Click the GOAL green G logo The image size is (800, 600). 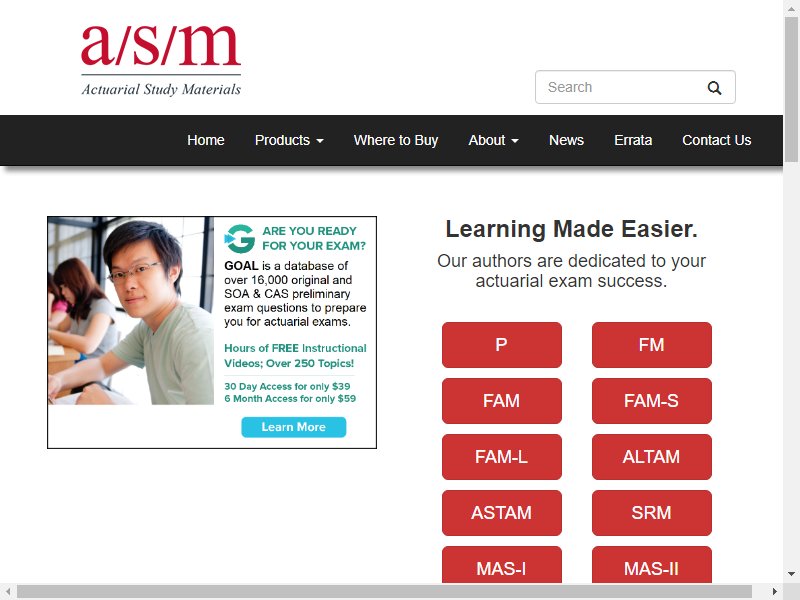click(x=239, y=238)
